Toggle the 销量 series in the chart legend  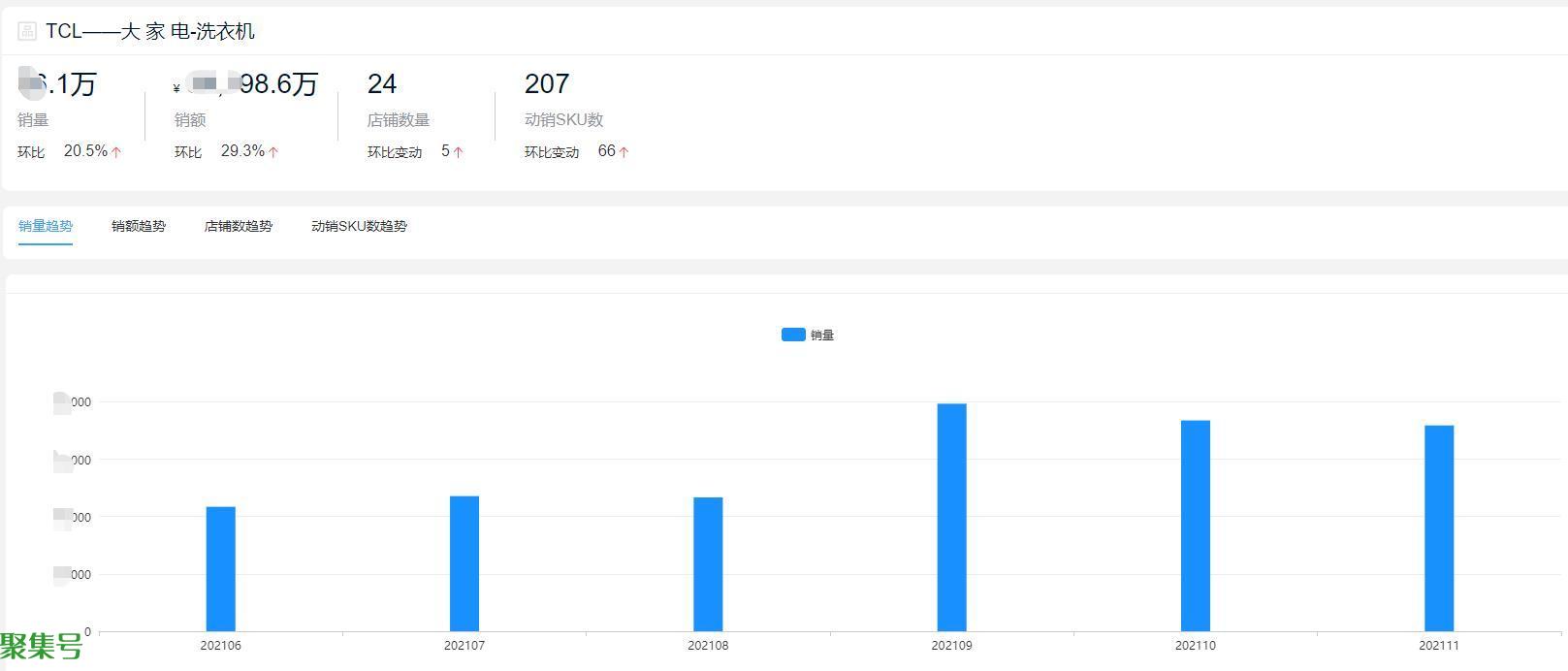(x=808, y=335)
